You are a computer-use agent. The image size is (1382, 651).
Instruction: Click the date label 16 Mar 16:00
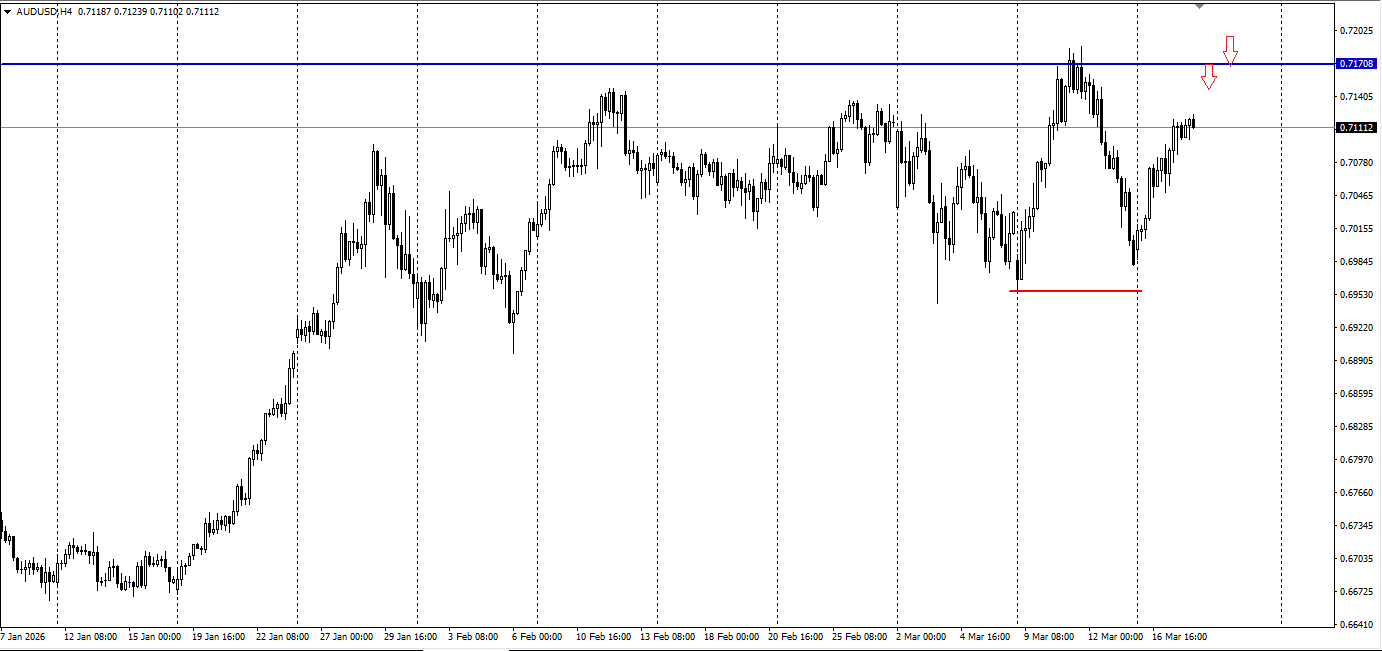[1180, 636]
